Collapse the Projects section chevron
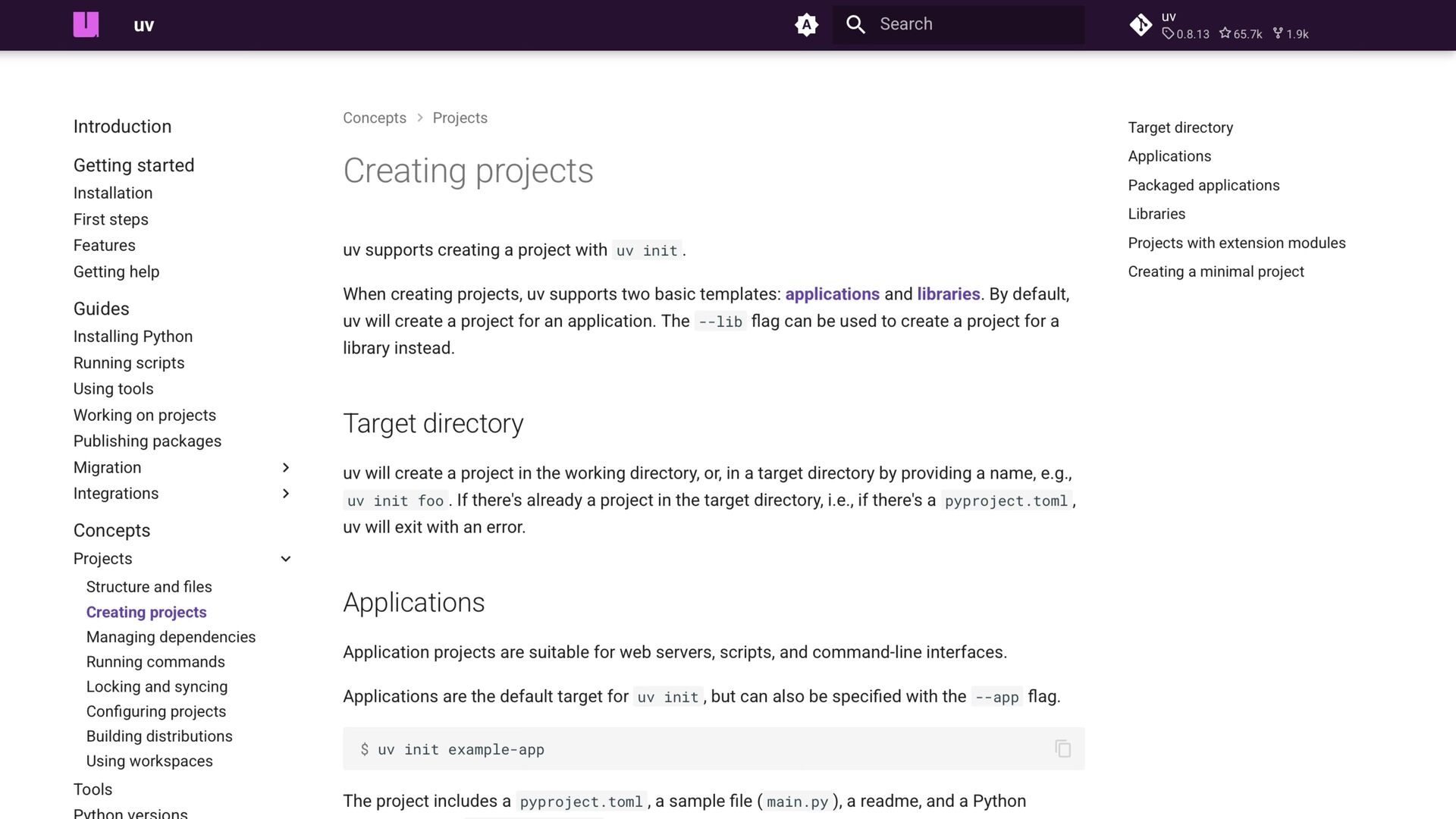Image resolution: width=1456 pixels, height=819 pixels. point(286,559)
